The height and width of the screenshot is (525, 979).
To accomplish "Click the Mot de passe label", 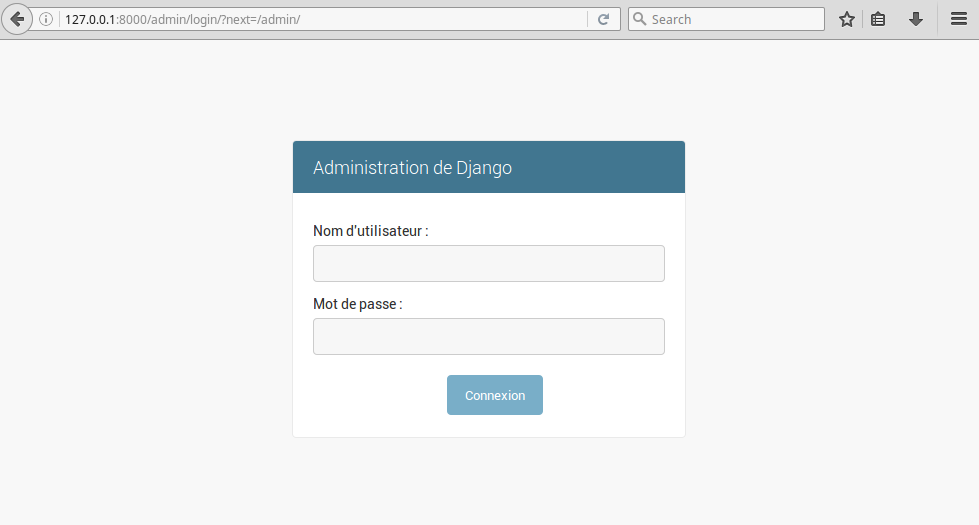I will point(357,304).
